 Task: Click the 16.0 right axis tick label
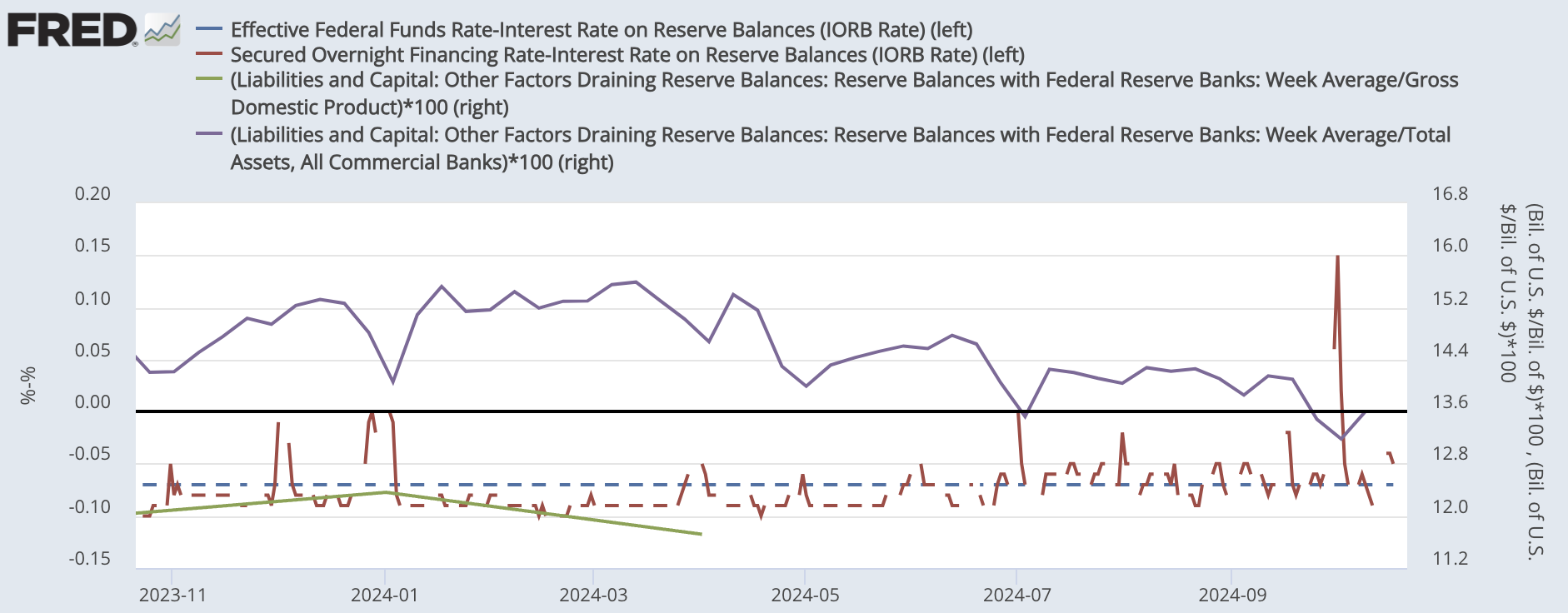pyautogui.click(x=1451, y=246)
